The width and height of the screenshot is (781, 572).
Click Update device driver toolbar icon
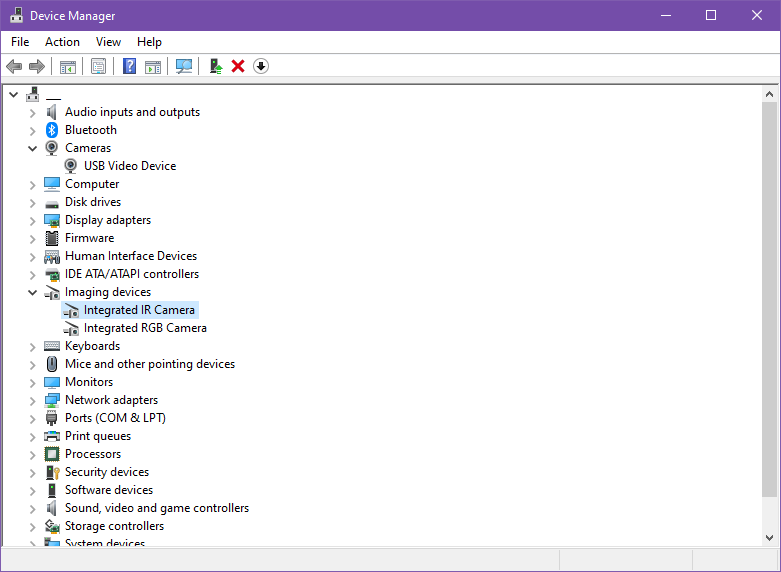[x=216, y=66]
